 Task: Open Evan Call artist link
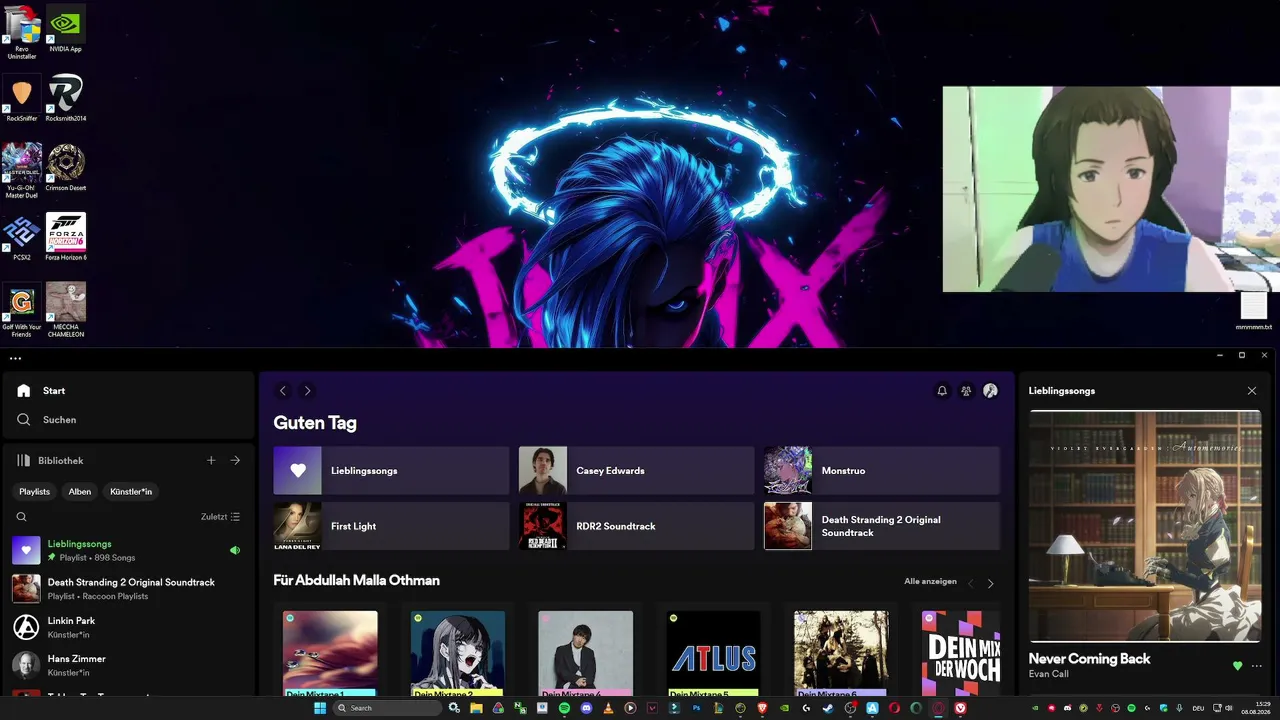1049,675
